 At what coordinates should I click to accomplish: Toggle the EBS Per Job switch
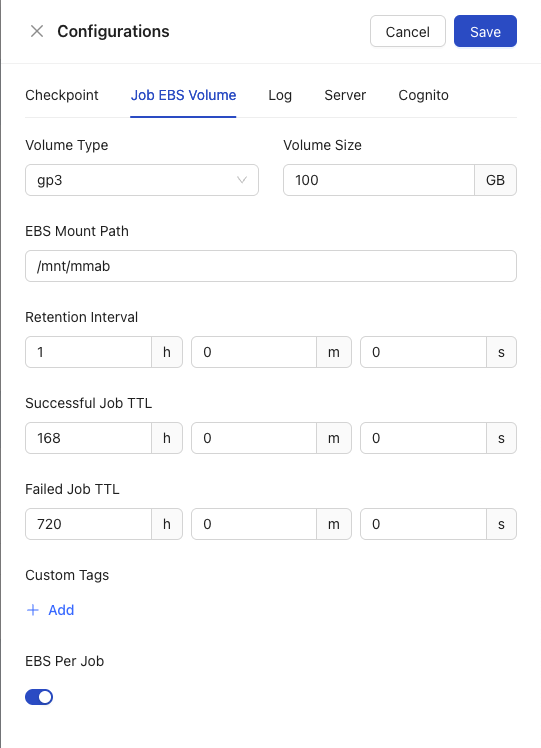click(39, 697)
